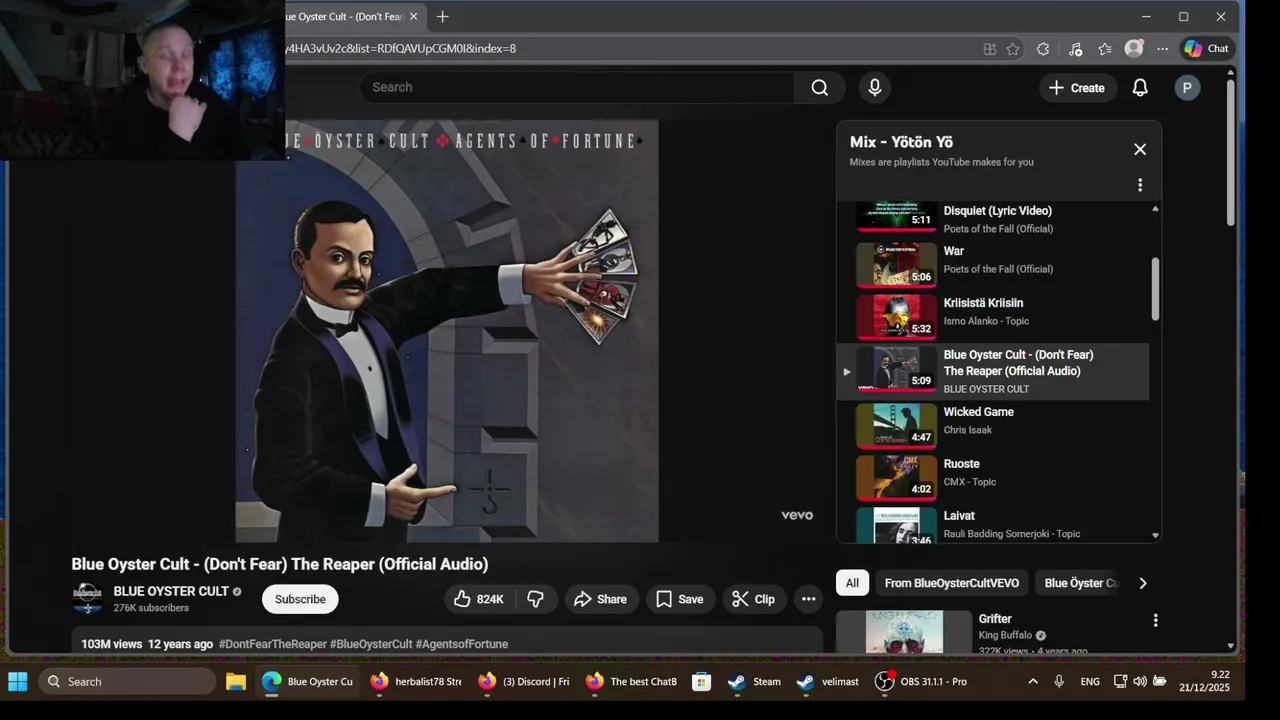
Task: Play Ruoste by CMX from the mix
Action: (x=993, y=476)
